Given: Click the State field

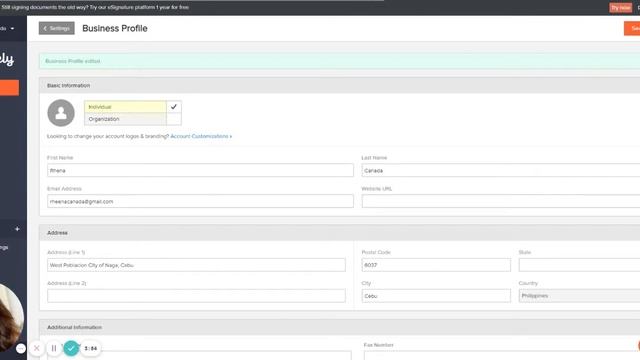Looking at the screenshot, I should (x=579, y=265).
